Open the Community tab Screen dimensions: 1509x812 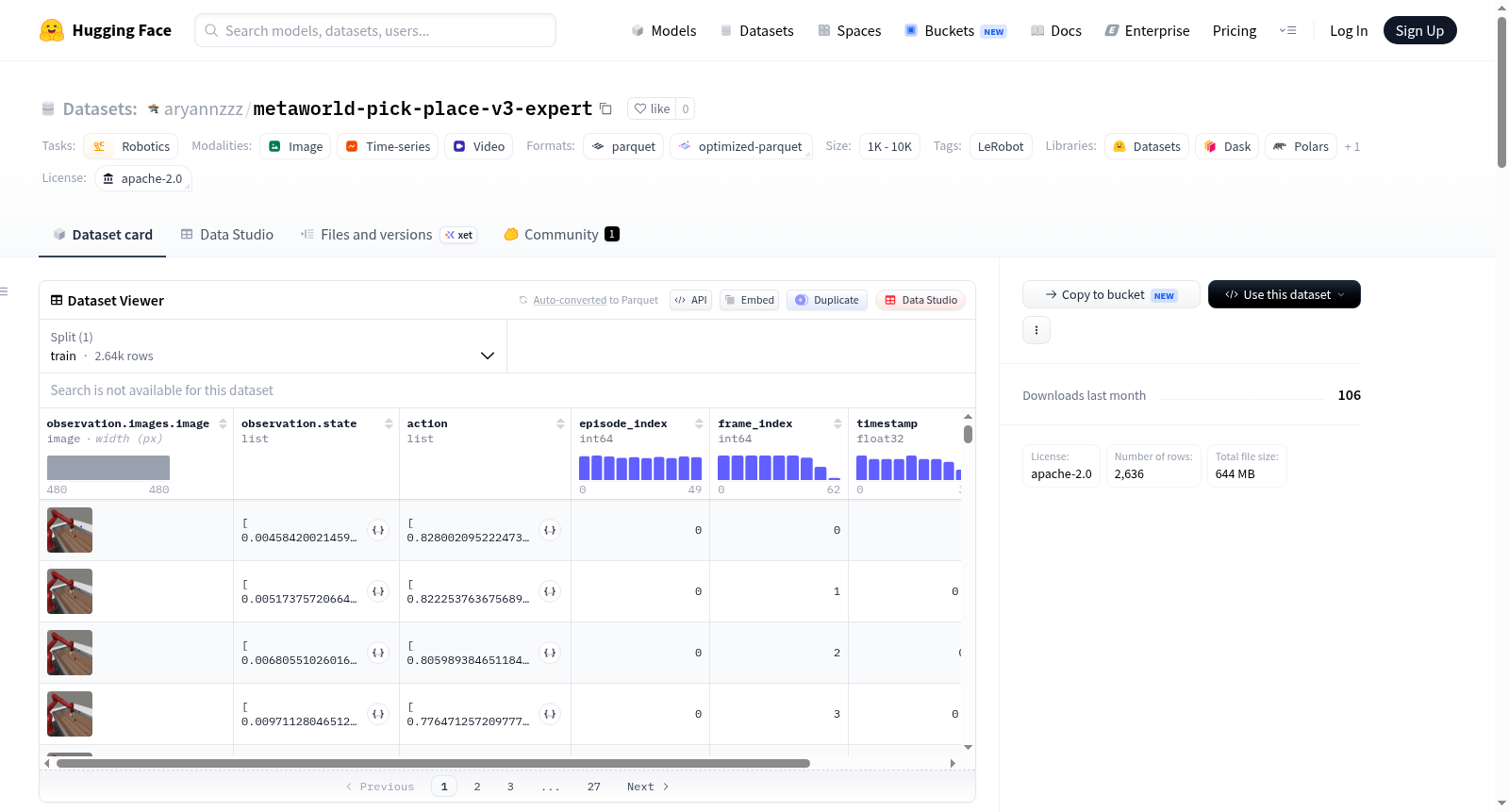pyautogui.click(x=561, y=235)
